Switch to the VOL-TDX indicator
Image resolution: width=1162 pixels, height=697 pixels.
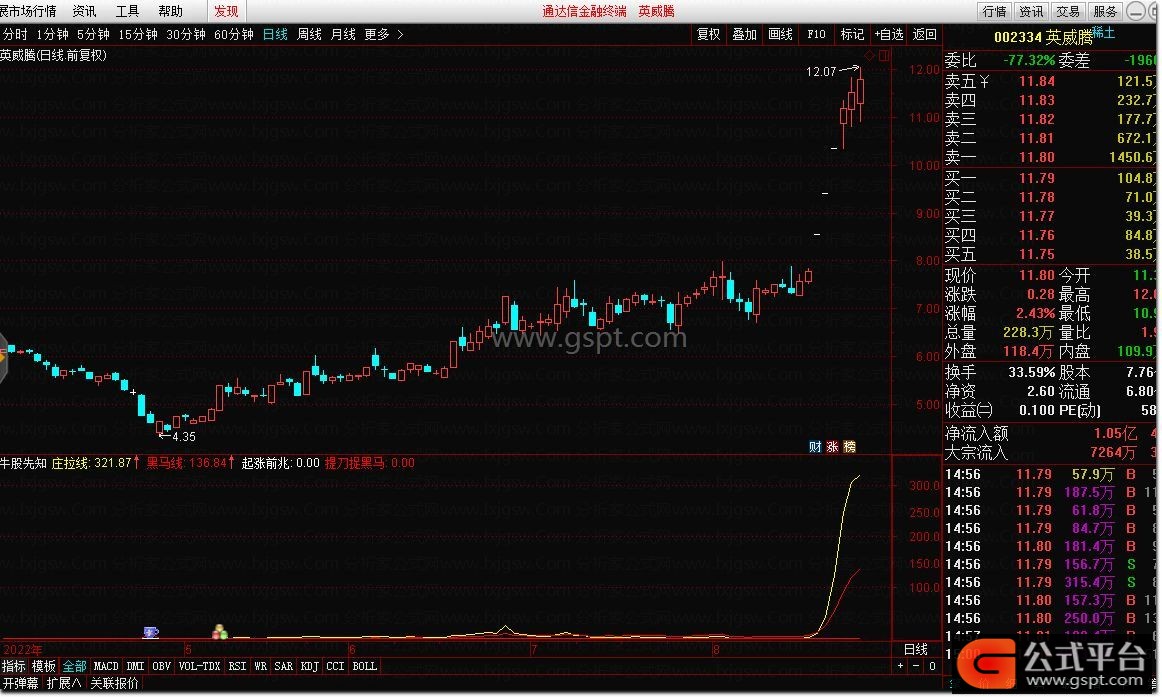point(199,666)
